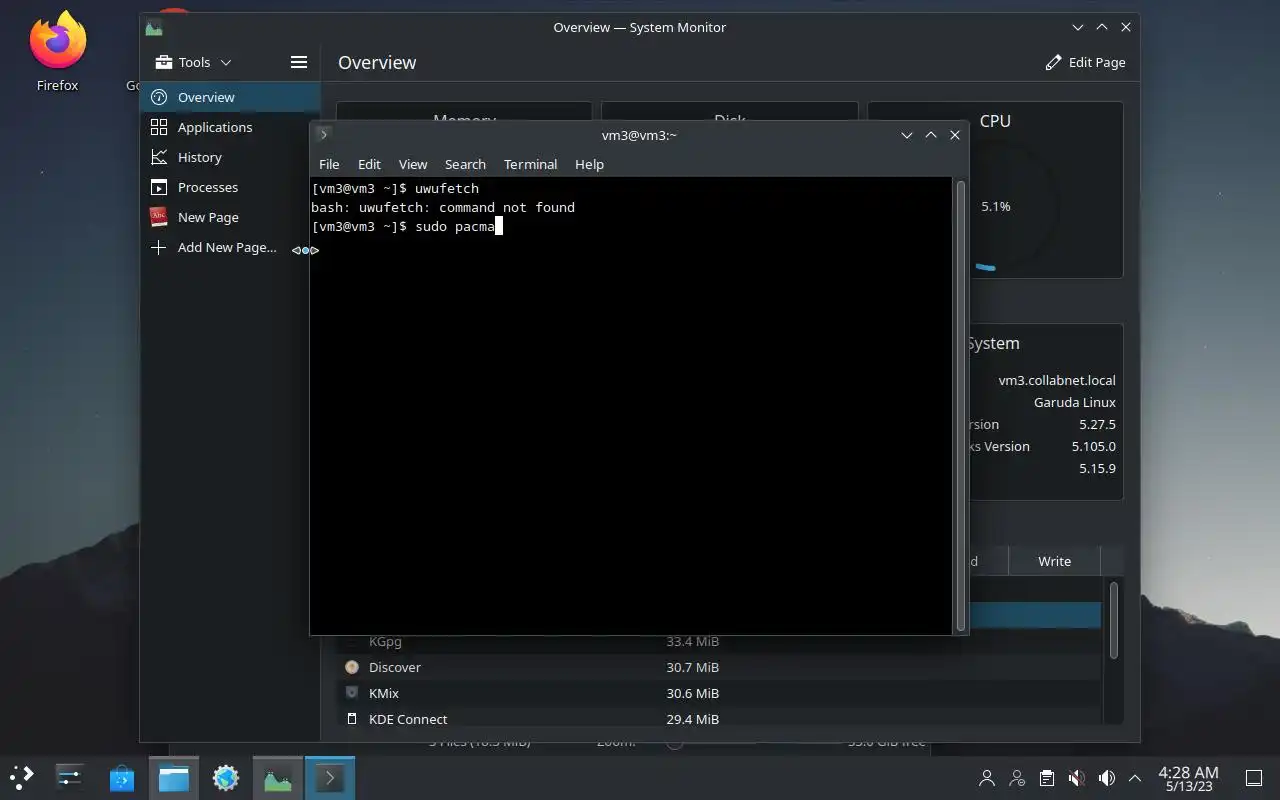Click the Write column header
The height and width of the screenshot is (800, 1280).
click(1054, 561)
